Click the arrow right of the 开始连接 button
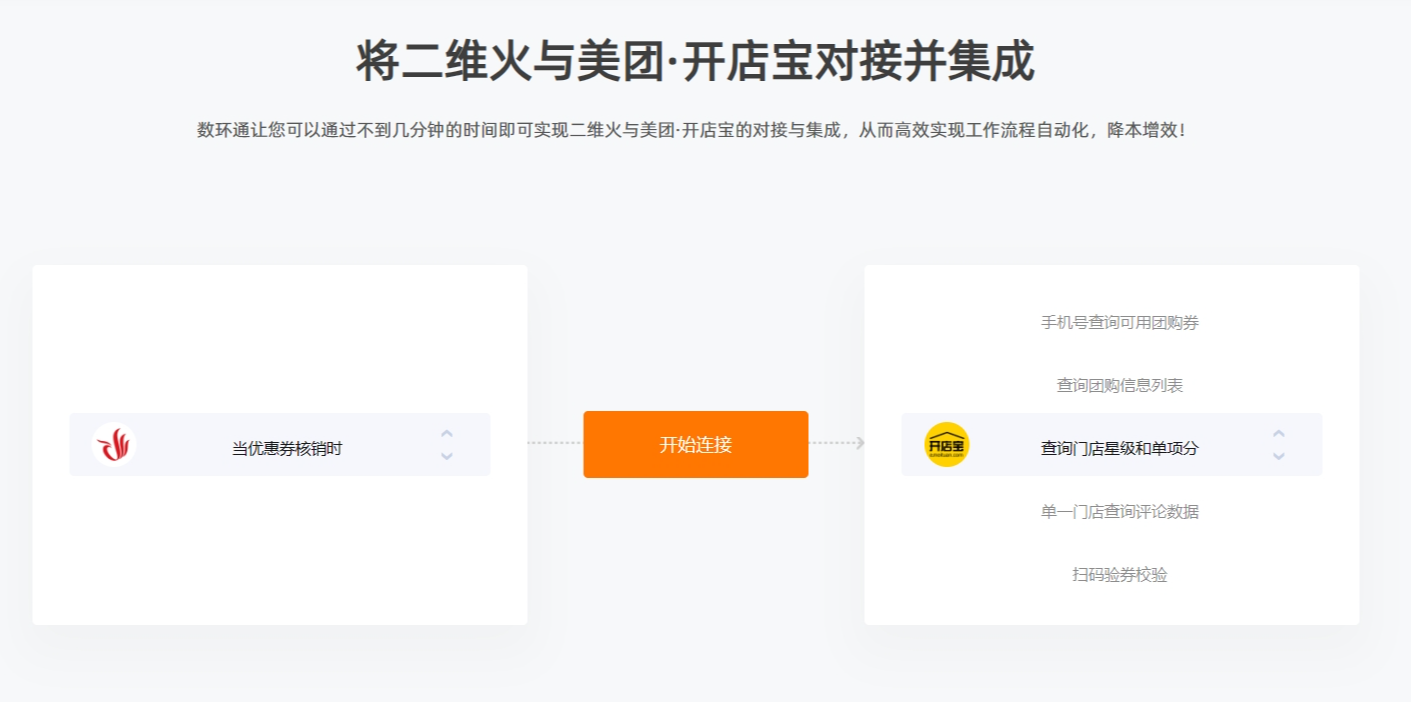The height and width of the screenshot is (702, 1411). pyautogui.click(x=859, y=443)
